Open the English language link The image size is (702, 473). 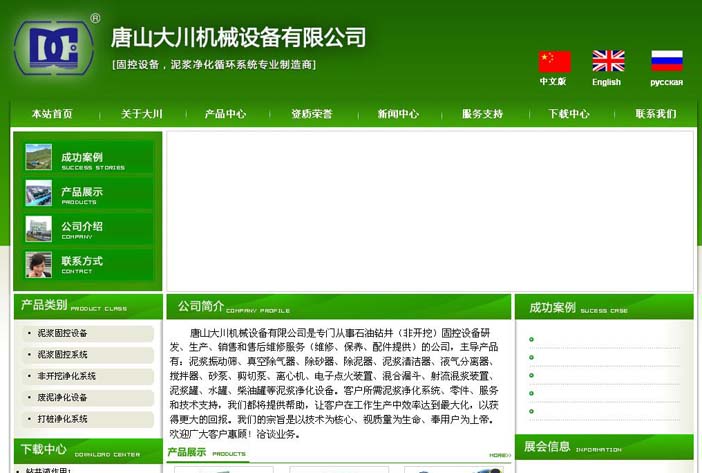pyautogui.click(x=606, y=82)
